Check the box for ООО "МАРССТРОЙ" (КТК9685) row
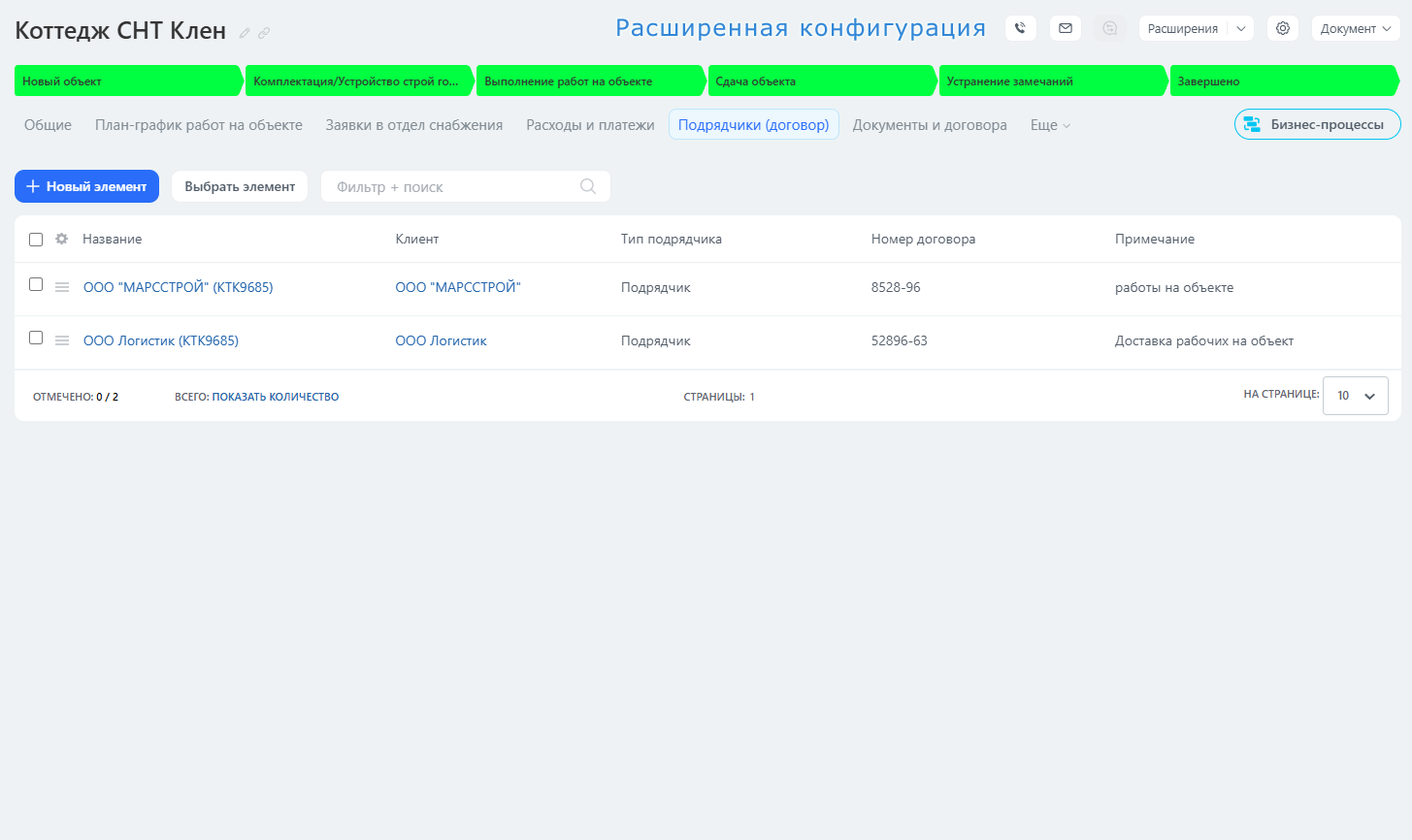This screenshot has height=840, width=1412. pyautogui.click(x=36, y=284)
